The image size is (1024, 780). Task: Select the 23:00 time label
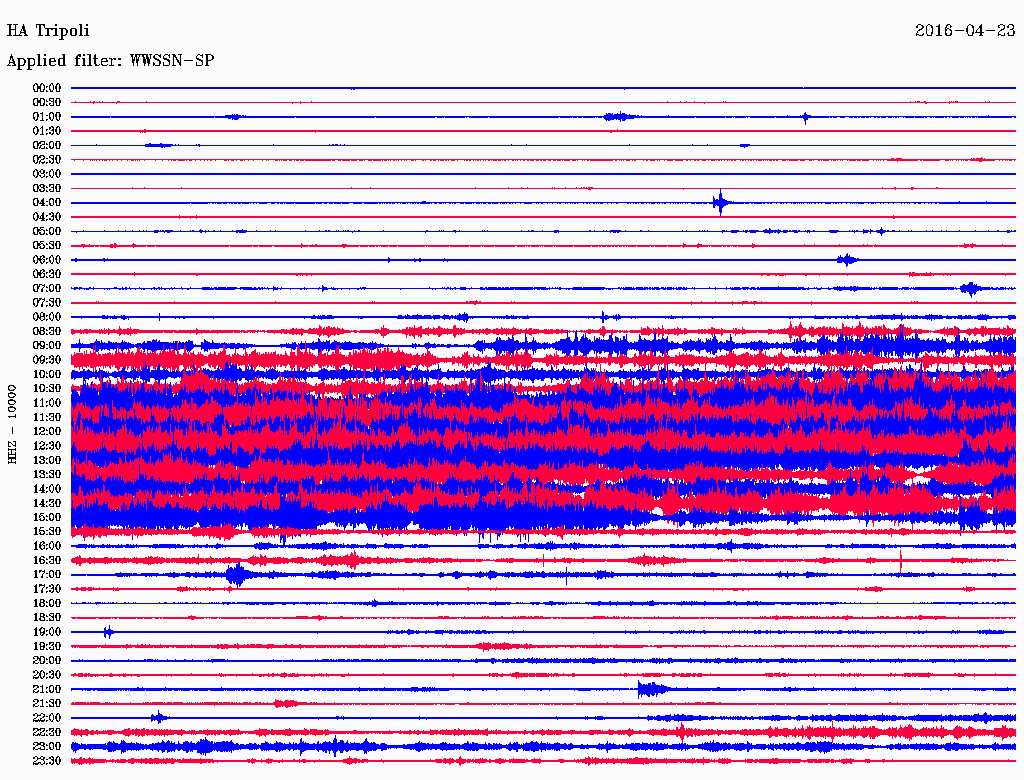point(47,746)
